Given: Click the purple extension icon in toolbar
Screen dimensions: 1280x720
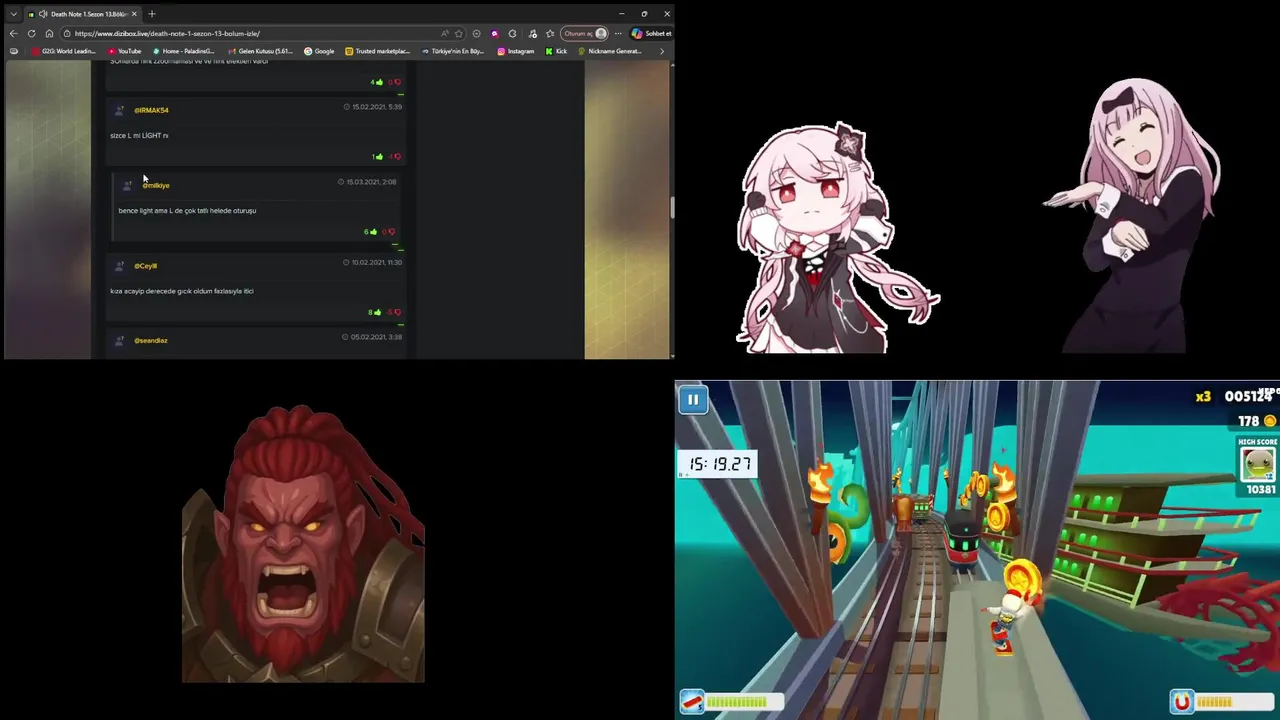Looking at the screenshot, I should [x=494, y=33].
